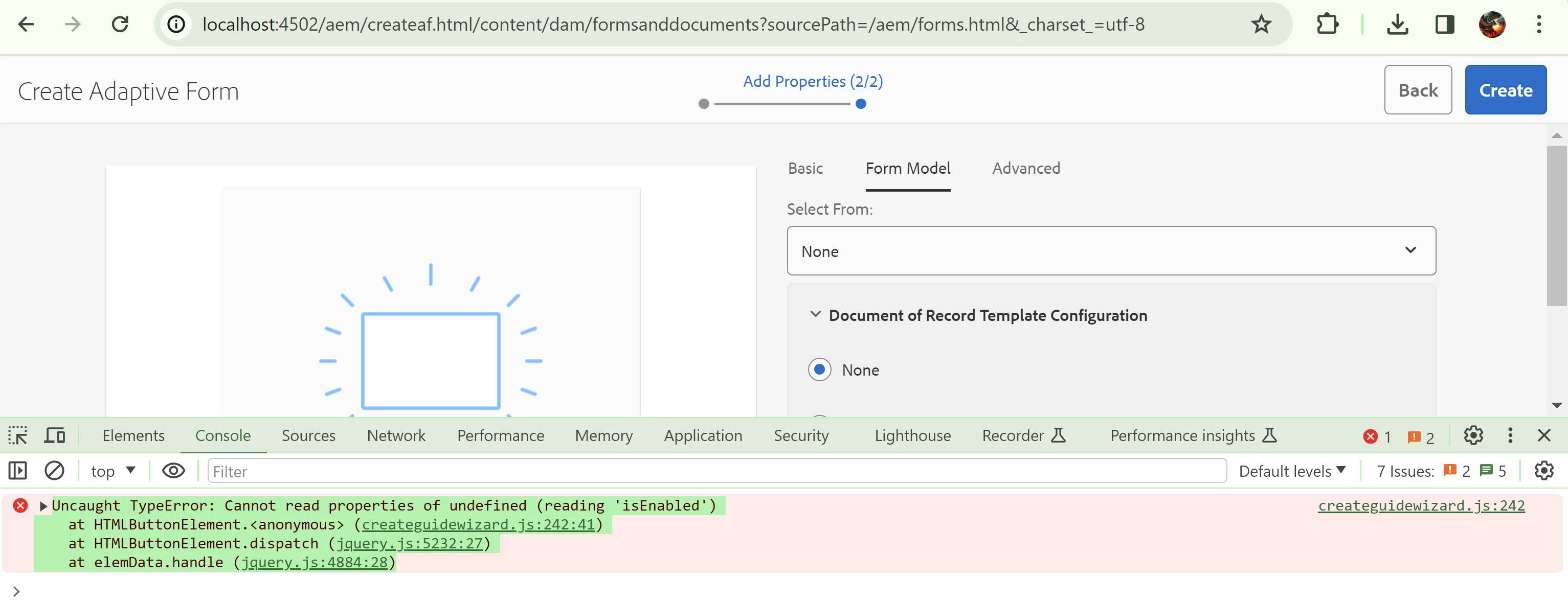Collapse Document of Record Template Configuration section
The width and height of the screenshot is (1568, 601).
point(815,314)
